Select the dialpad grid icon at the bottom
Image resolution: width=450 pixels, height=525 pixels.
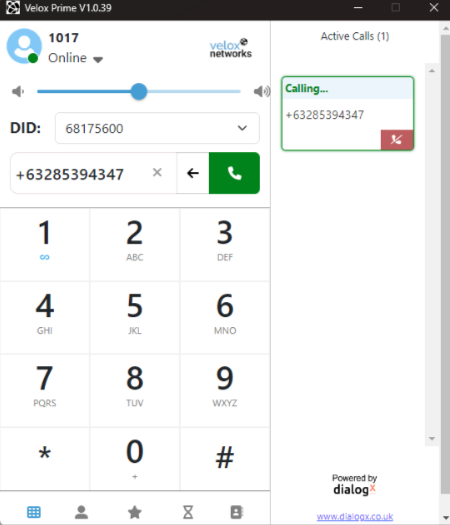(34, 512)
